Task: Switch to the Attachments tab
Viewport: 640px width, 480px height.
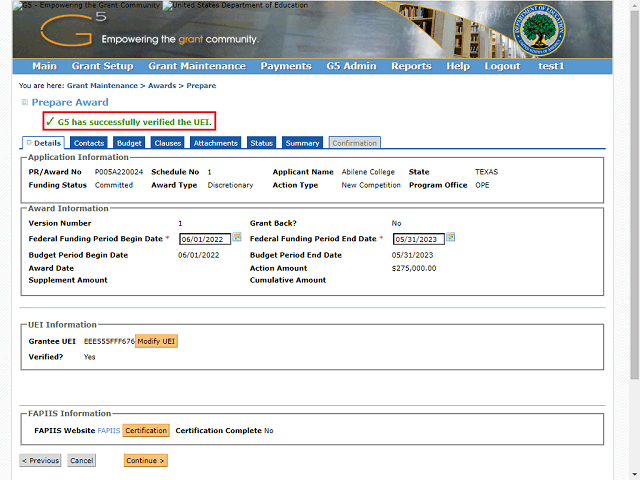Action: (x=216, y=143)
